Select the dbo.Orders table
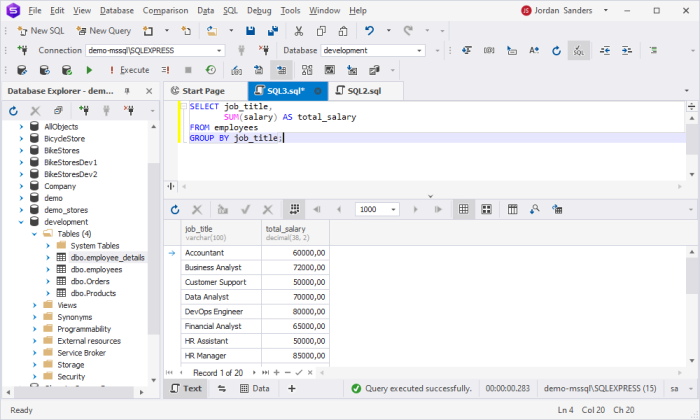The height and width of the screenshot is (420, 700). [x=90, y=281]
